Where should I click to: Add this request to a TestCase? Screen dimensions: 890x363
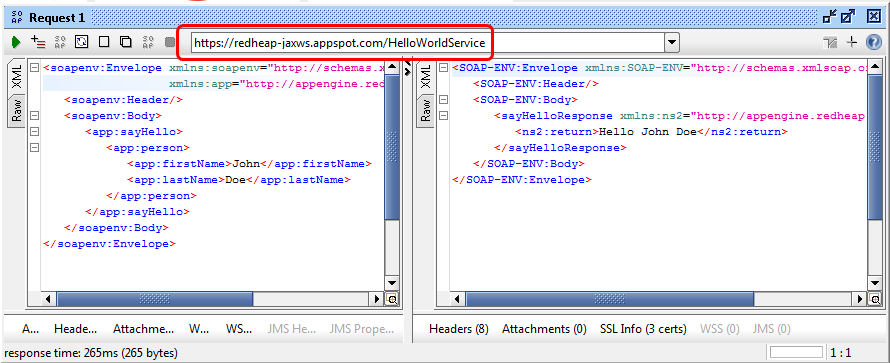pyautogui.click(x=38, y=42)
